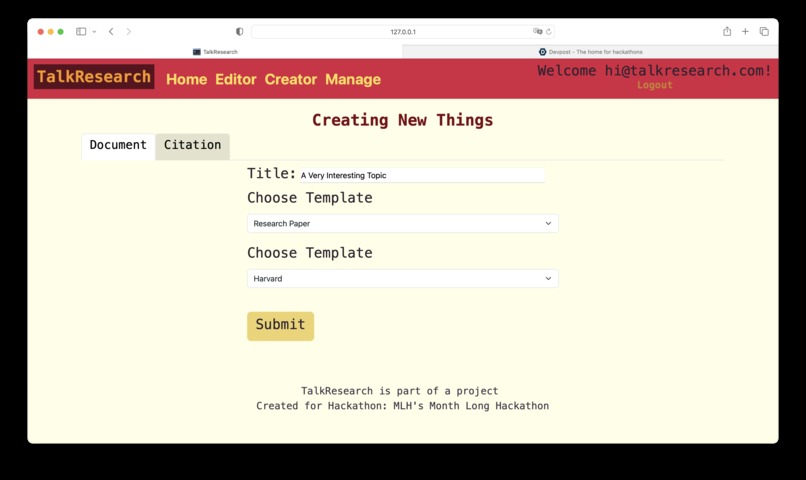Image resolution: width=806 pixels, height=480 pixels.
Task: Click the yellow minimize window button
Action: [50, 32]
